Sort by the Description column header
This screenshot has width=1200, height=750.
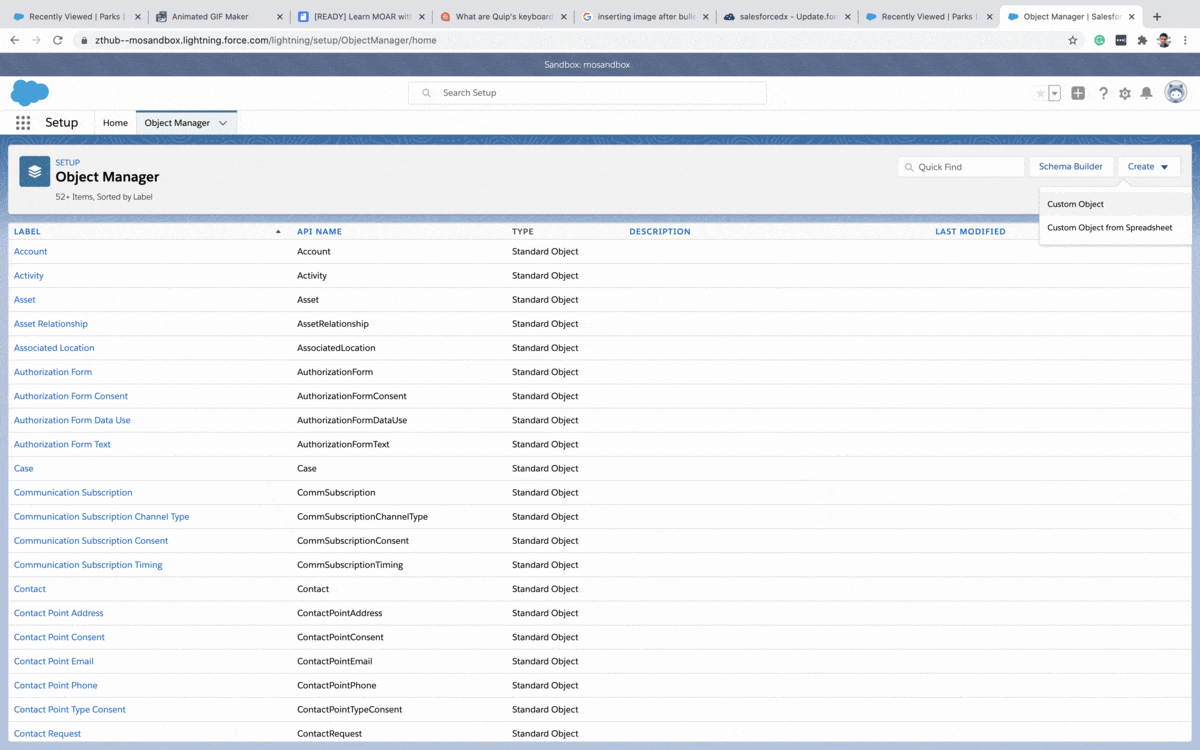click(x=660, y=231)
